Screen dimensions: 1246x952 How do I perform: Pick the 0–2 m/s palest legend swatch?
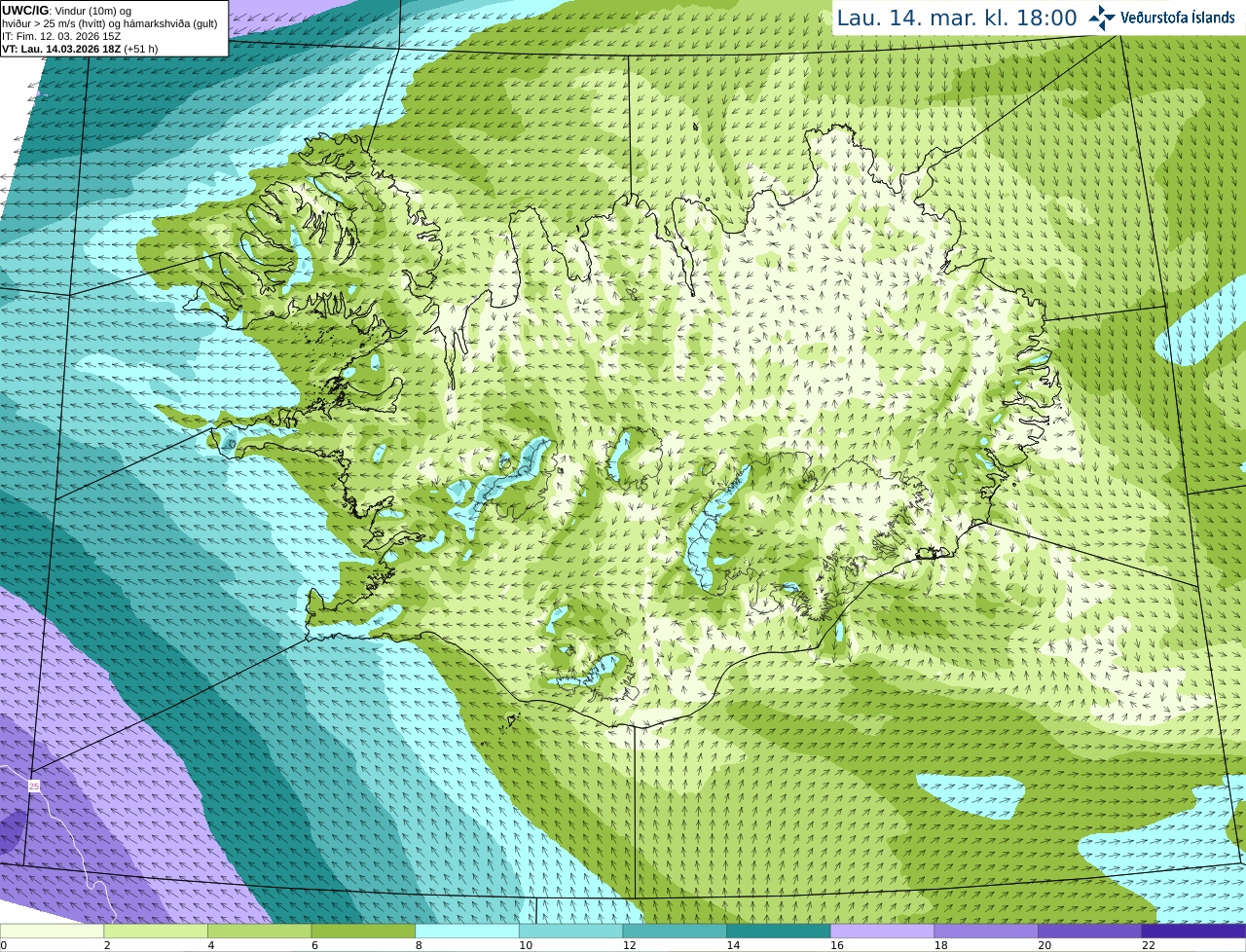[x=52, y=931]
